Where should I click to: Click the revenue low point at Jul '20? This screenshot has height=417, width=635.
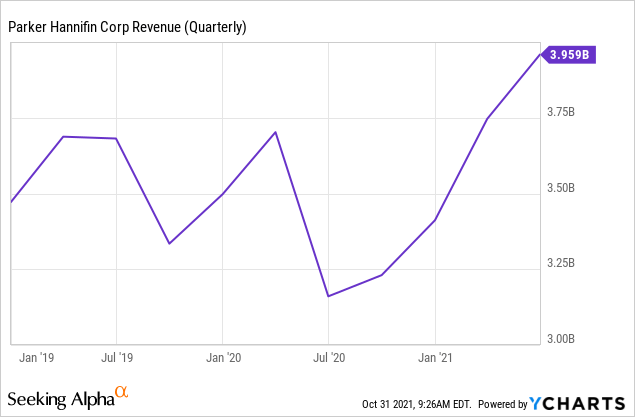pos(328,296)
